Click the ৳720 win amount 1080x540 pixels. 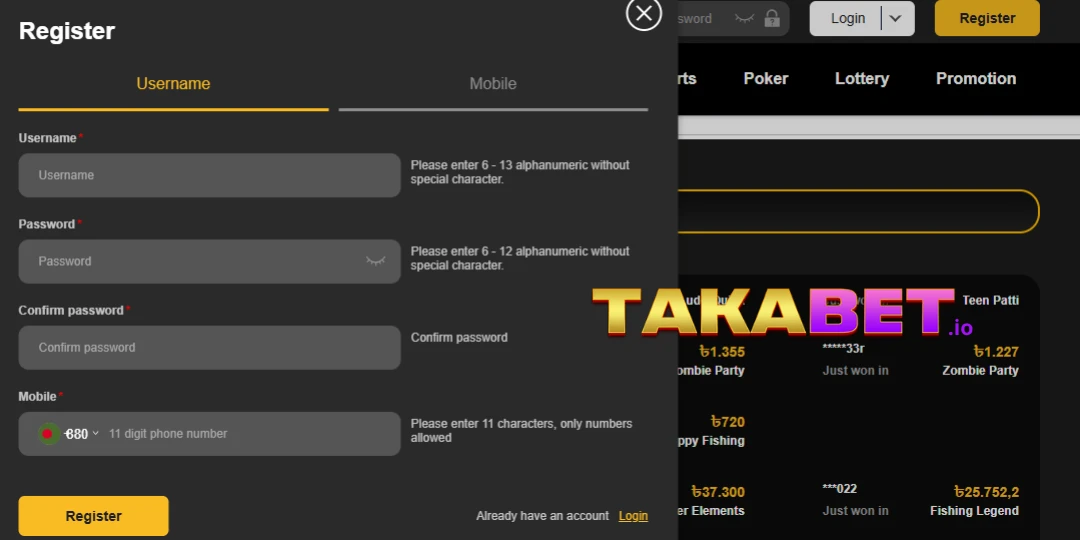[727, 422]
